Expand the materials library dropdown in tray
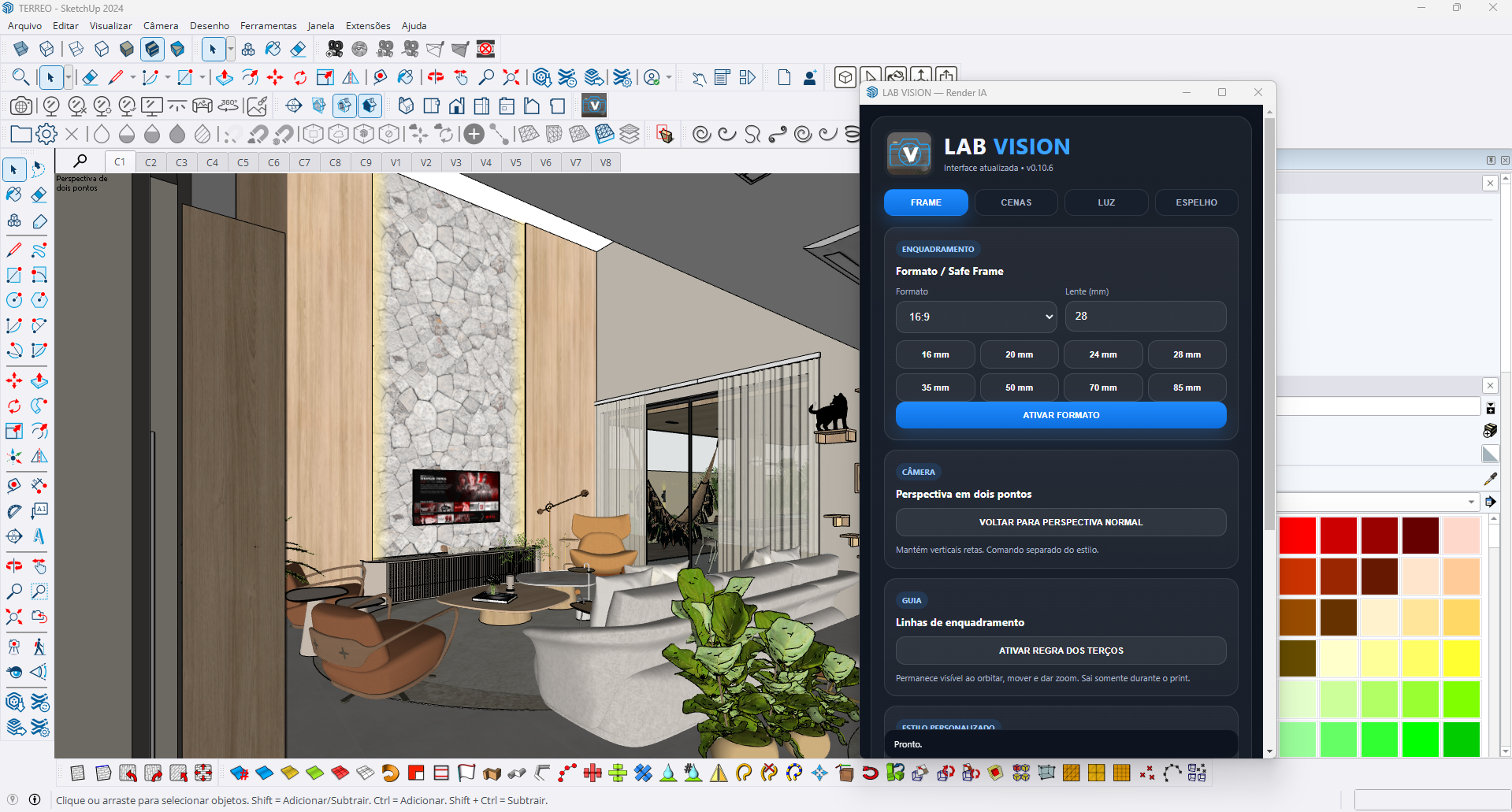The image size is (1512, 812). 1470,502
